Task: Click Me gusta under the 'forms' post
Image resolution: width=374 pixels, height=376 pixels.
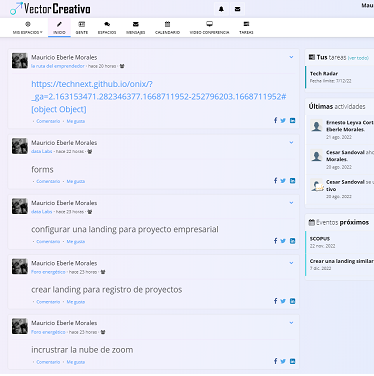Action: (76, 181)
